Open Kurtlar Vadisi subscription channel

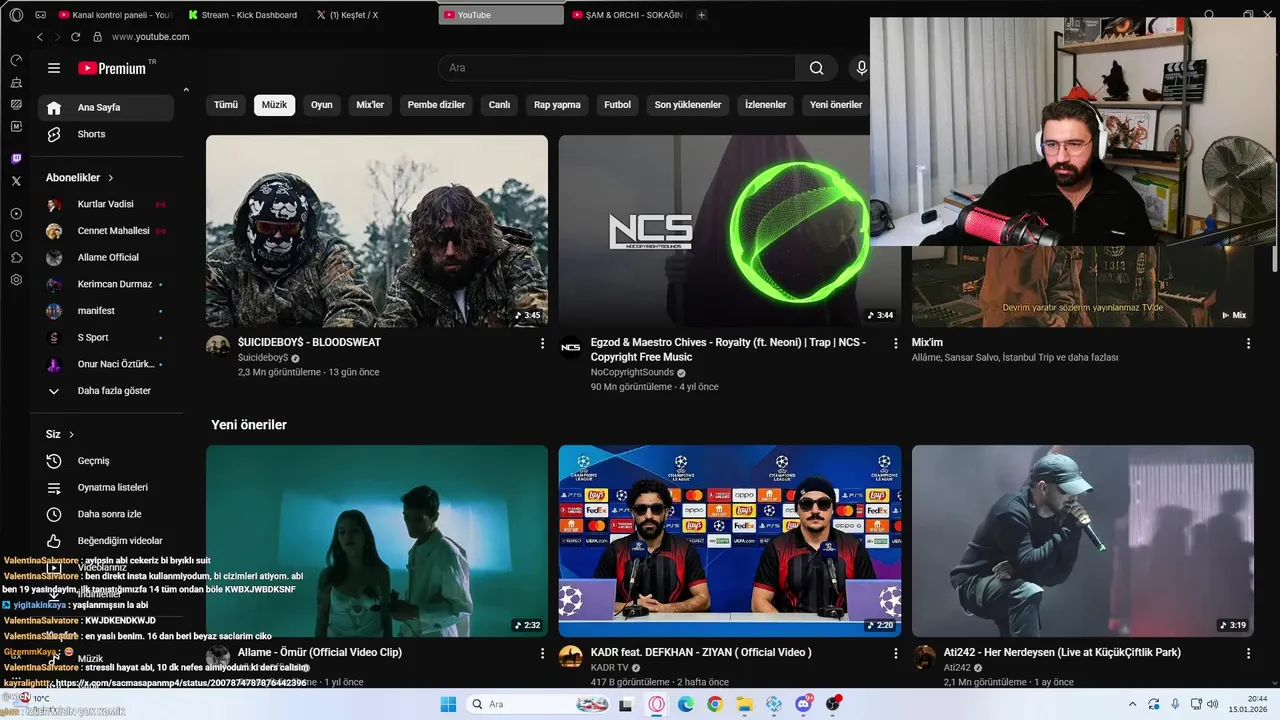pos(106,204)
